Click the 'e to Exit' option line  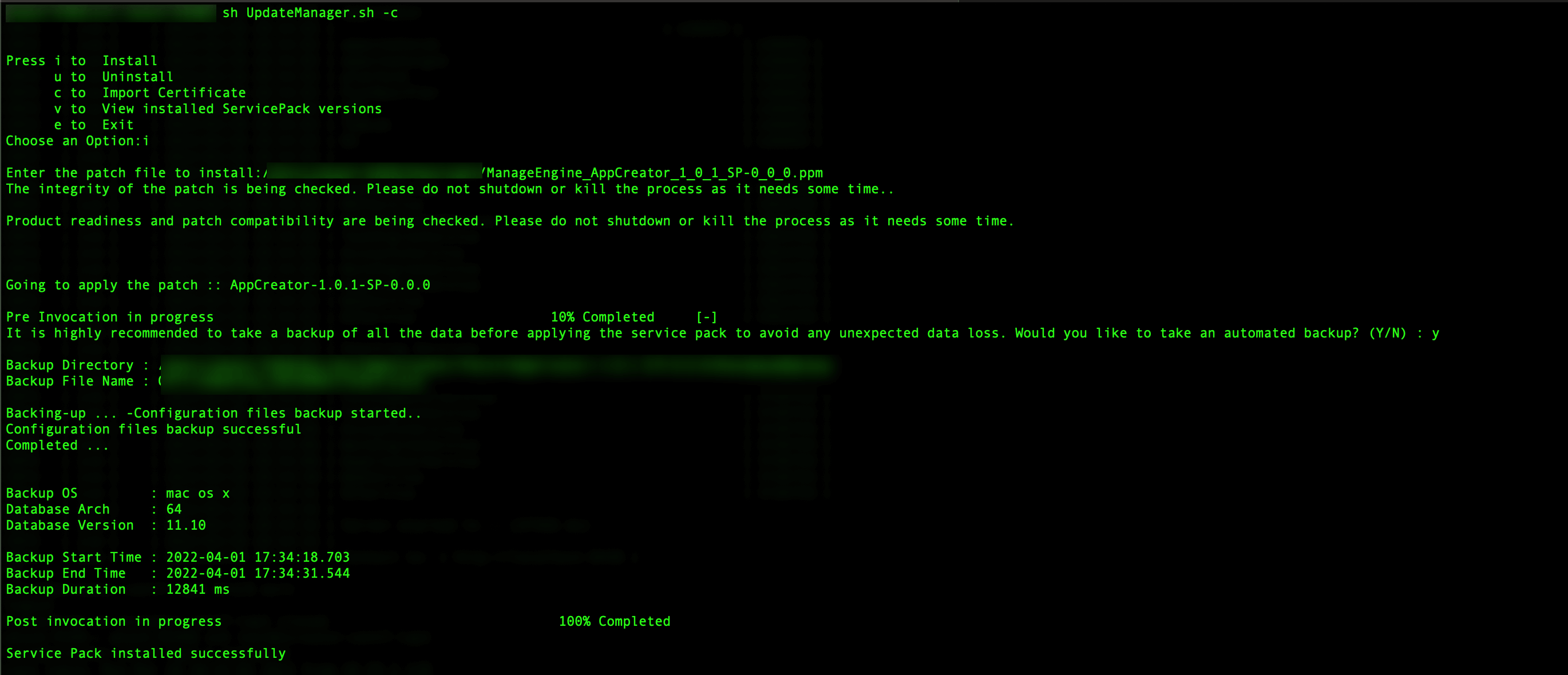[x=94, y=125]
